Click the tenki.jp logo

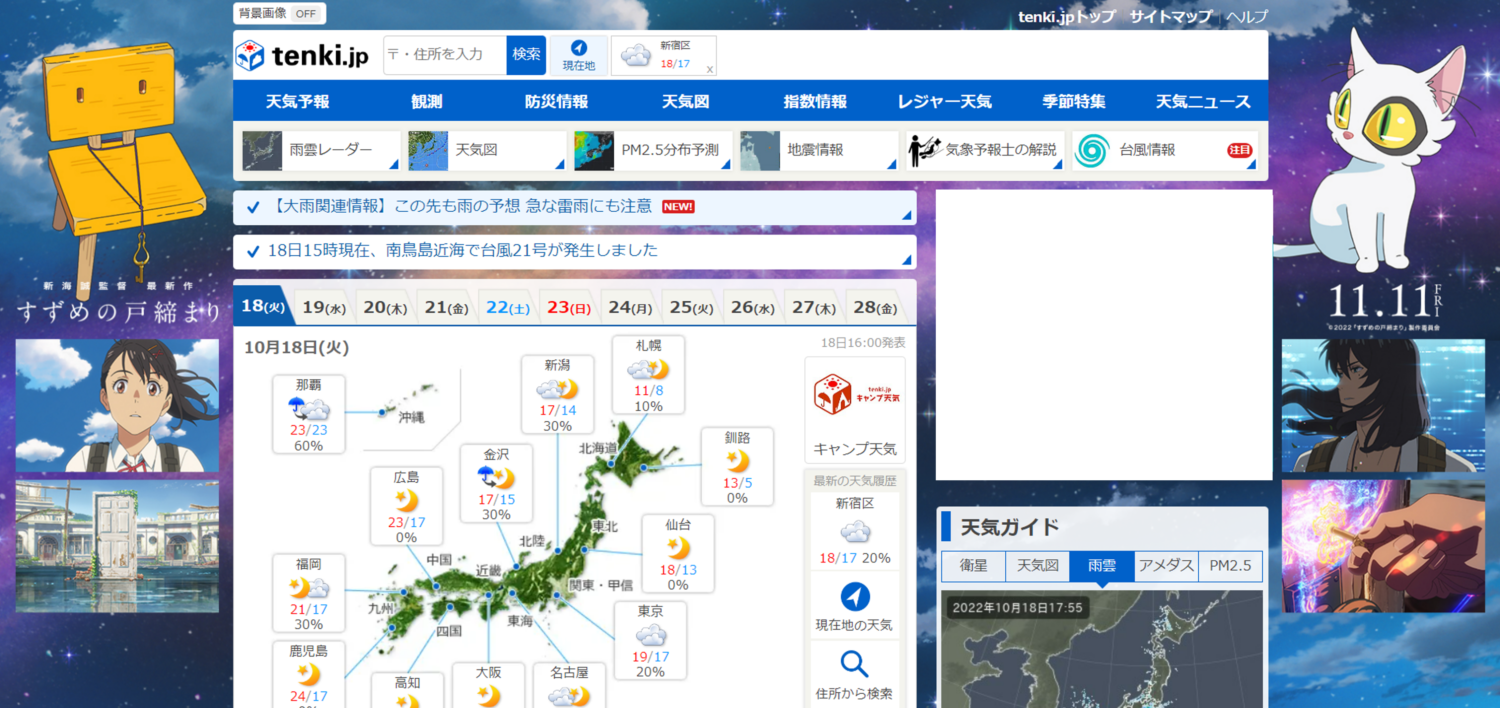click(302, 55)
